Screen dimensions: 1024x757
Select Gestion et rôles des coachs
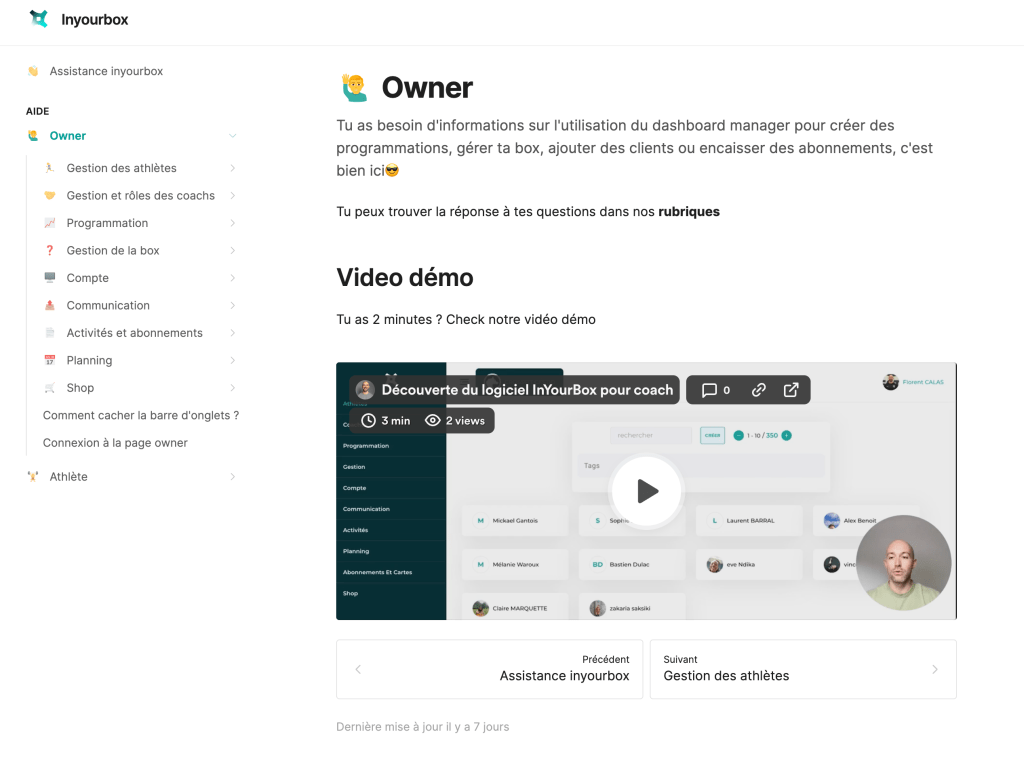point(140,195)
